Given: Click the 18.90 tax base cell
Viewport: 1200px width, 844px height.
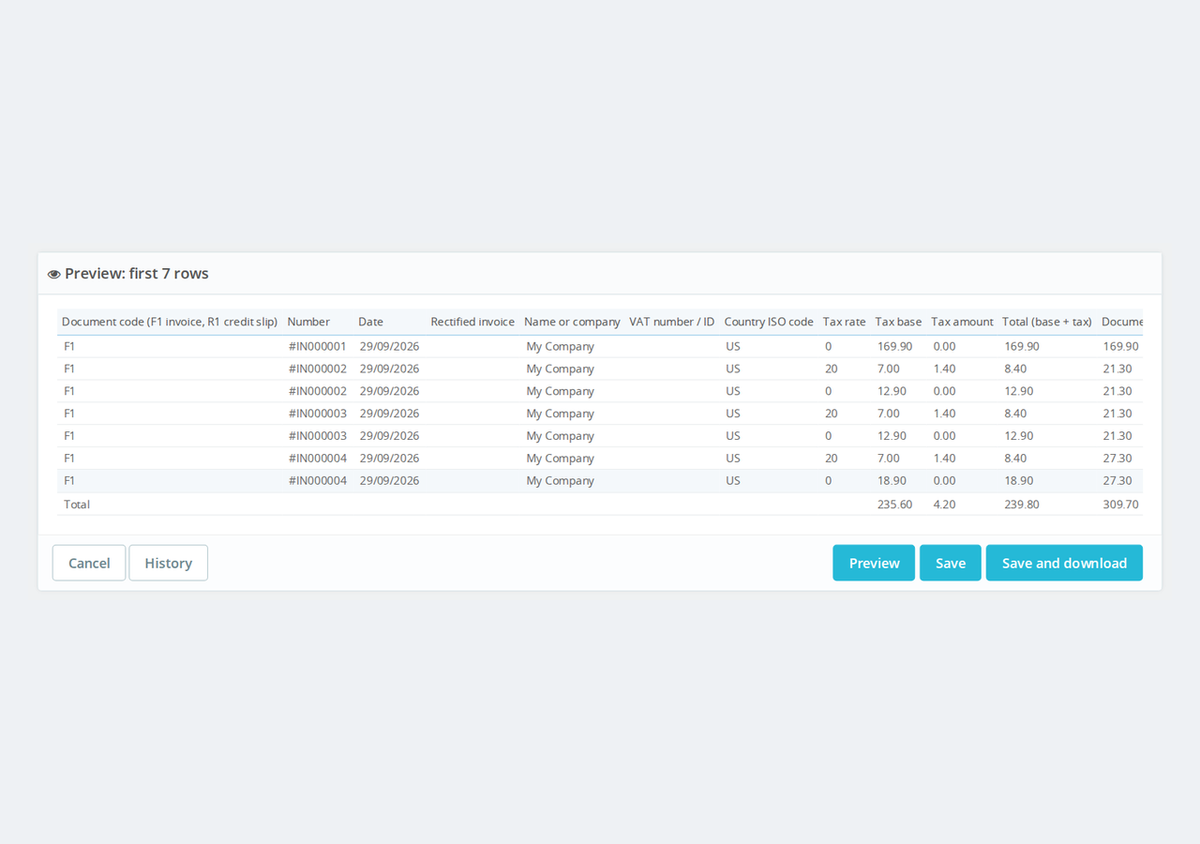Looking at the screenshot, I should point(892,481).
